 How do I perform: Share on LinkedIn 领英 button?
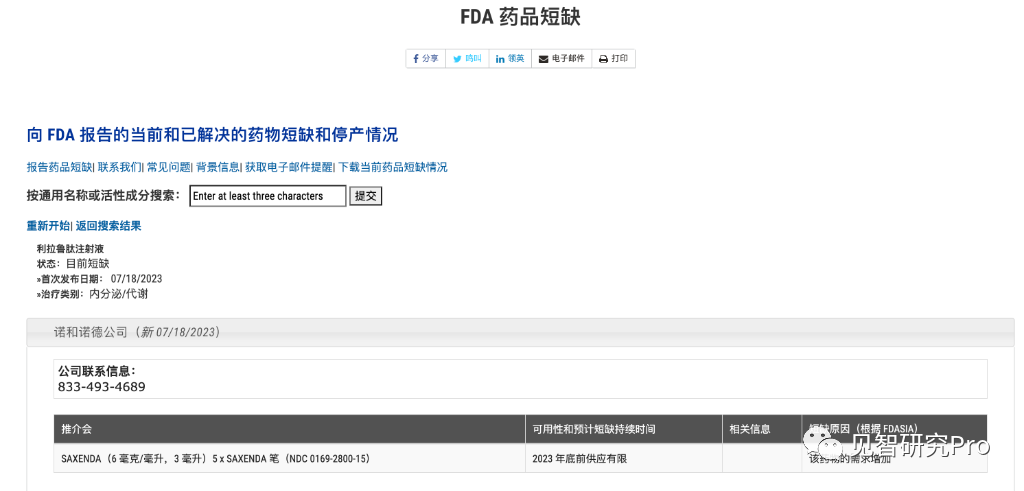(x=510, y=59)
